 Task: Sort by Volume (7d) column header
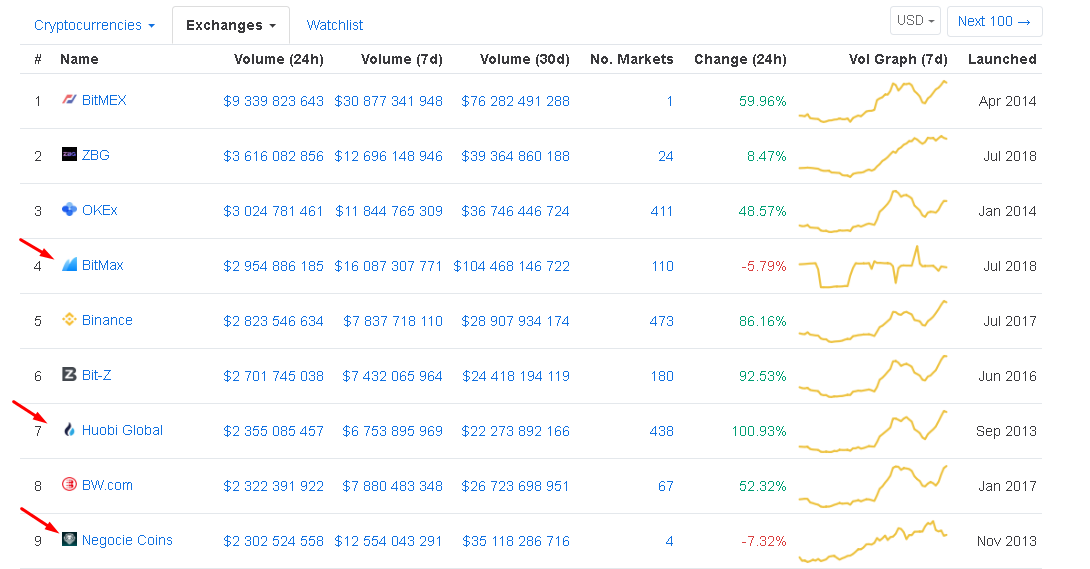pos(402,59)
